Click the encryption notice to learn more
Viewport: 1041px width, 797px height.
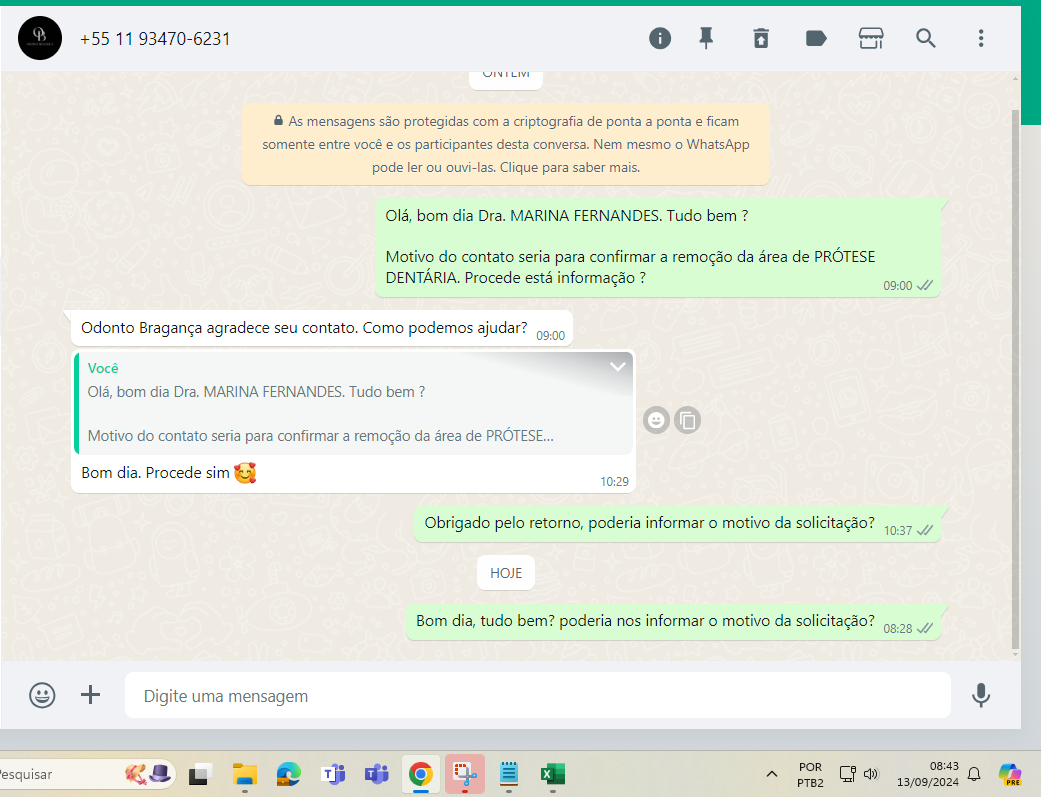click(x=506, y=144)
